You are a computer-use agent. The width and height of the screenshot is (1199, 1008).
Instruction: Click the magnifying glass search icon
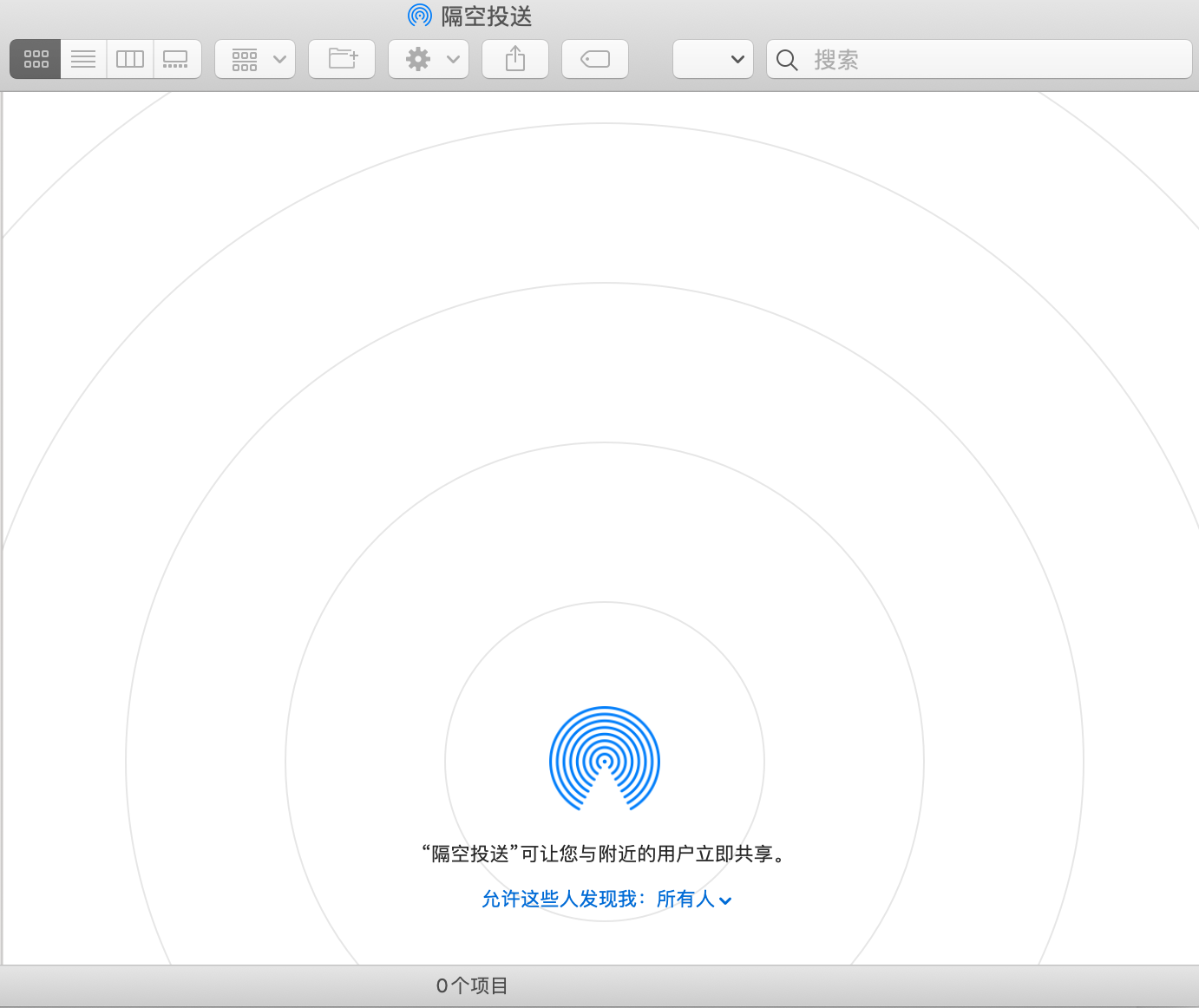coord(787,59)
